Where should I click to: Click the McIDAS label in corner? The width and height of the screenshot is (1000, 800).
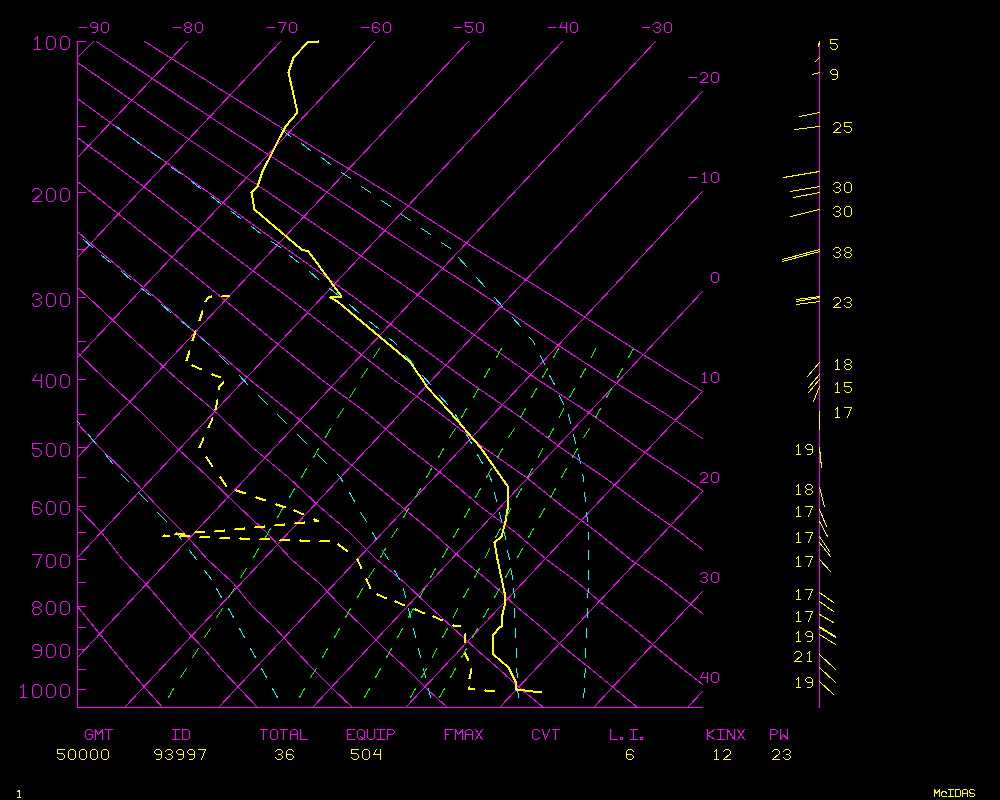click(x=954, y=792)
